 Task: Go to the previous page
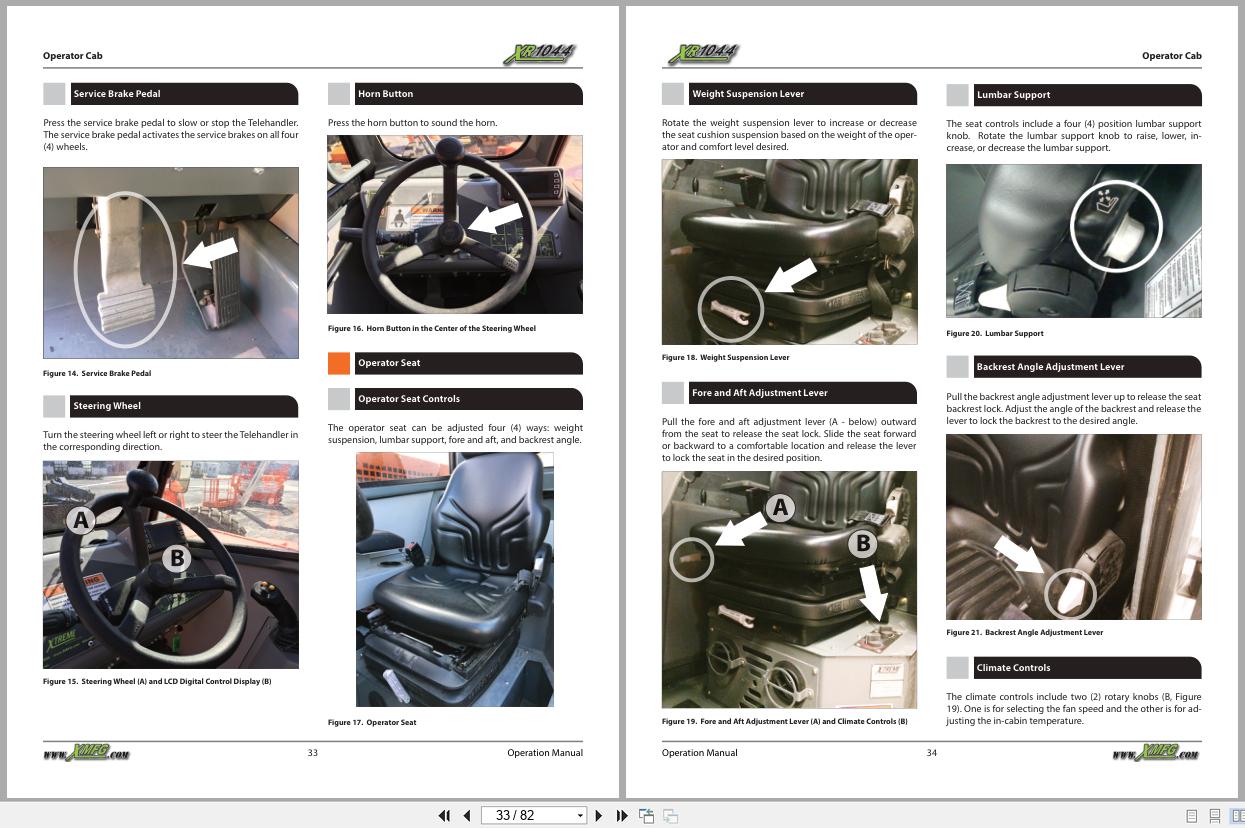coord(466,816)
